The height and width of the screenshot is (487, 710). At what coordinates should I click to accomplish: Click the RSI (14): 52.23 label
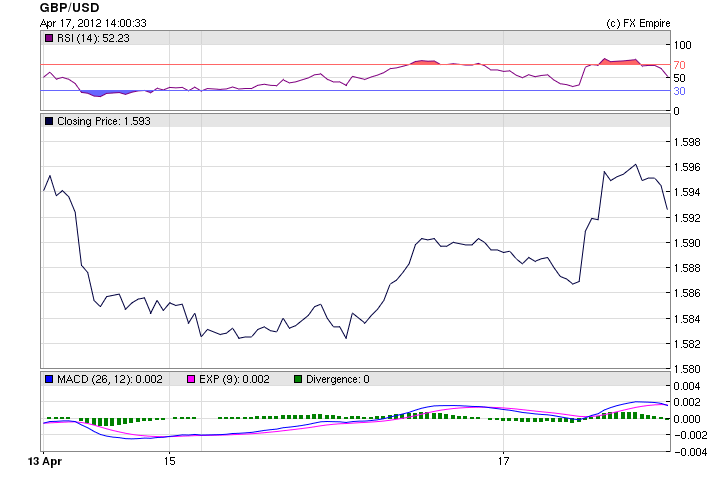pyautogui.click(x=93, y=38)
